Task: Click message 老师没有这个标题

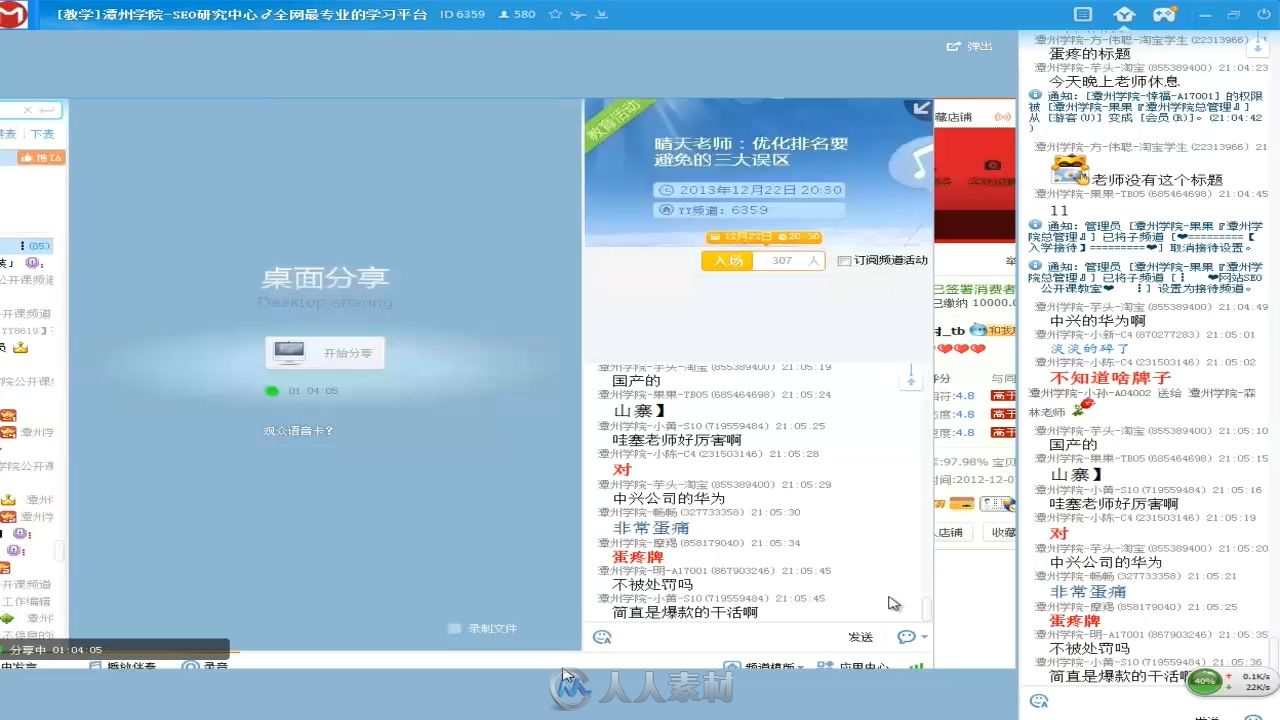Action: point(1157,180)
